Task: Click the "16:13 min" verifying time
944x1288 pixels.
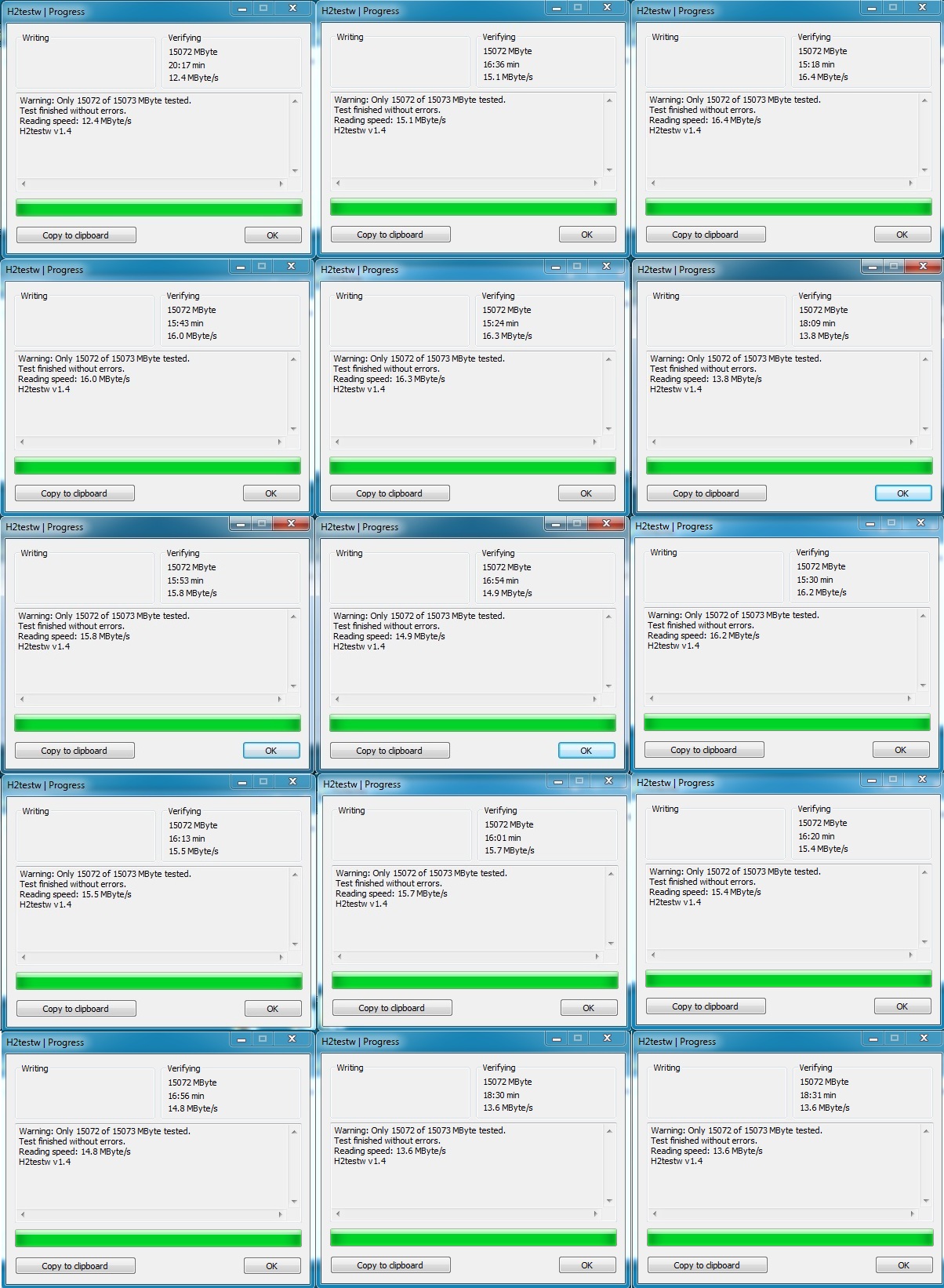Action: (x=187, y=839)
